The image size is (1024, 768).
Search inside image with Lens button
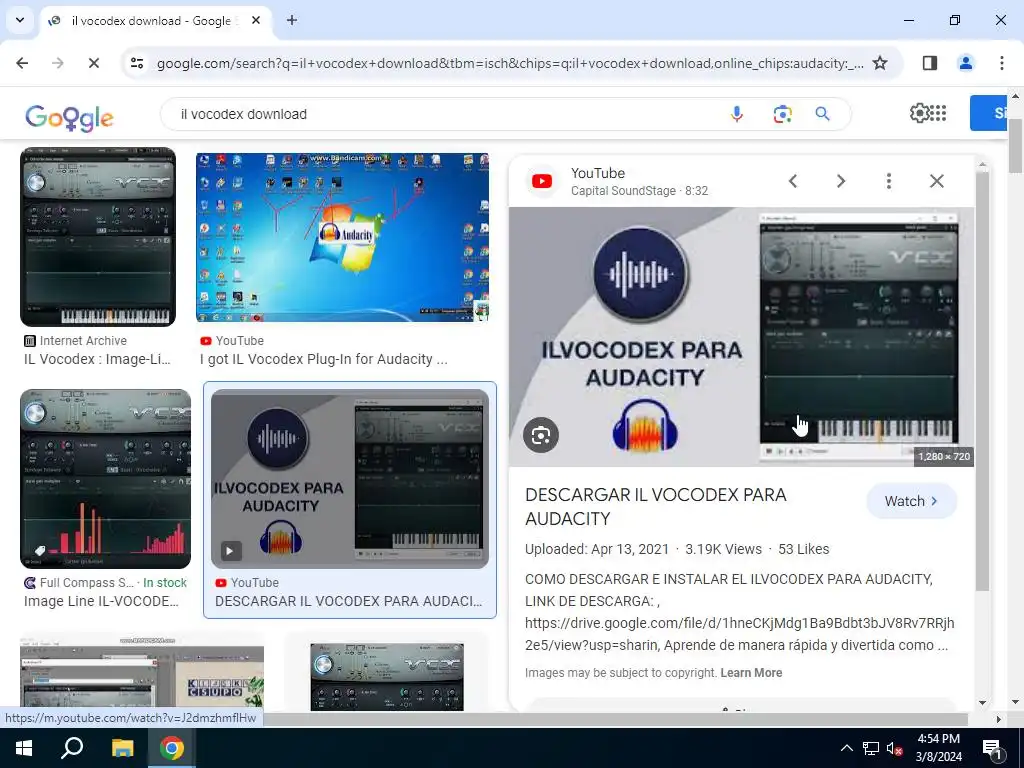point(541,435)
